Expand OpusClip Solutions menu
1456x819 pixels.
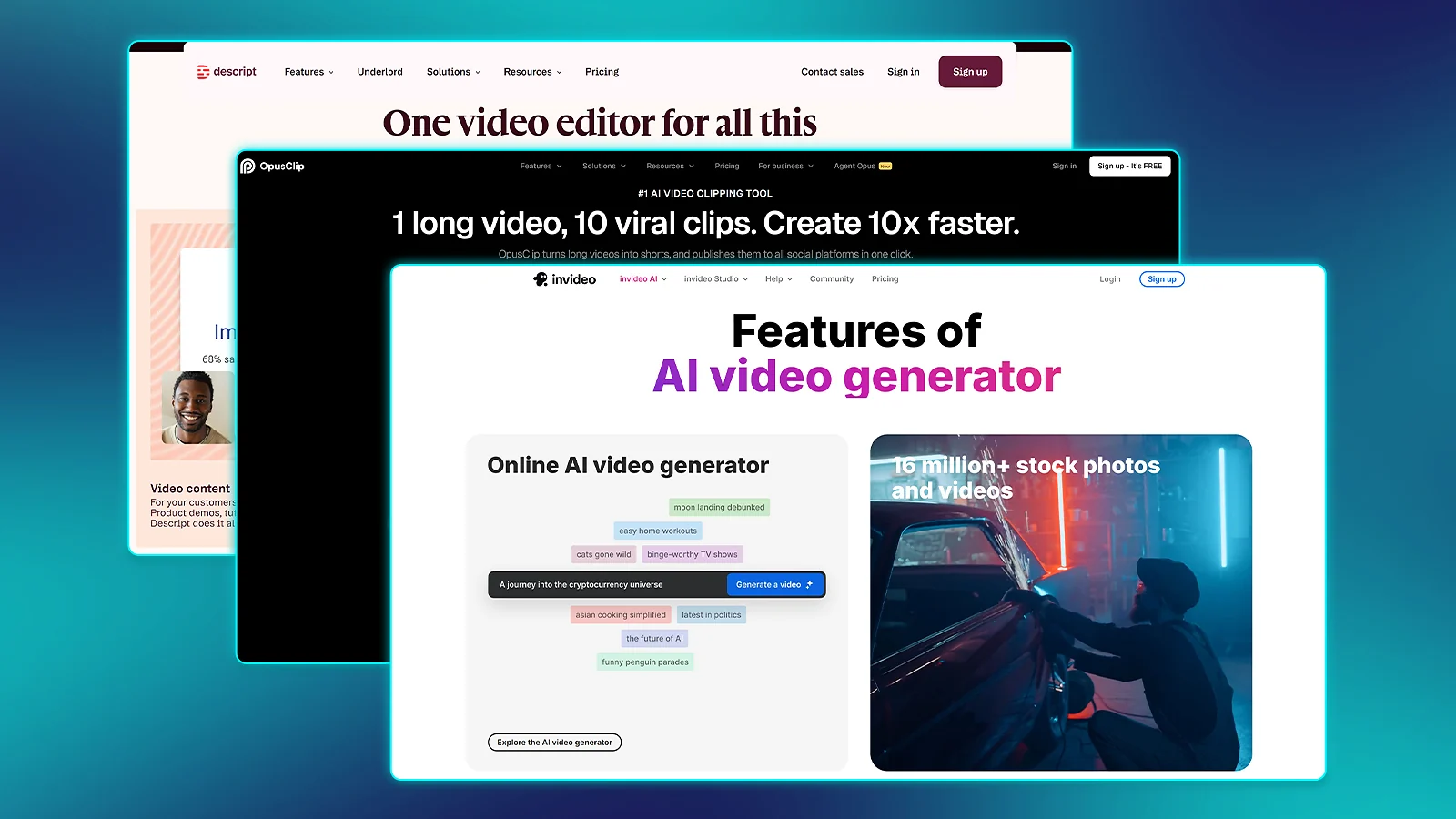coord(604,167)
